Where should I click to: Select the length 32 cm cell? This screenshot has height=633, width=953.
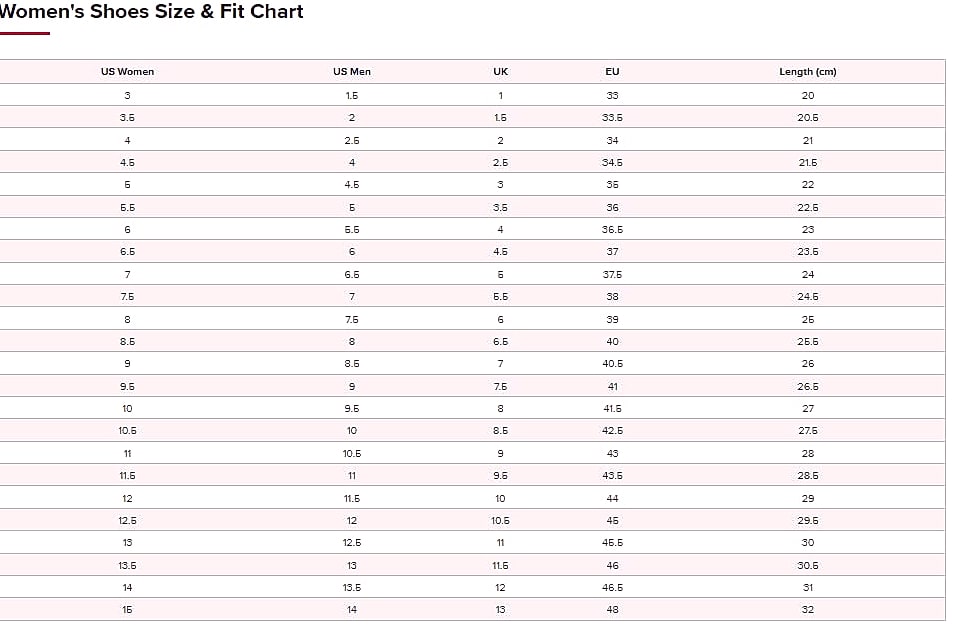pos(808,609)
